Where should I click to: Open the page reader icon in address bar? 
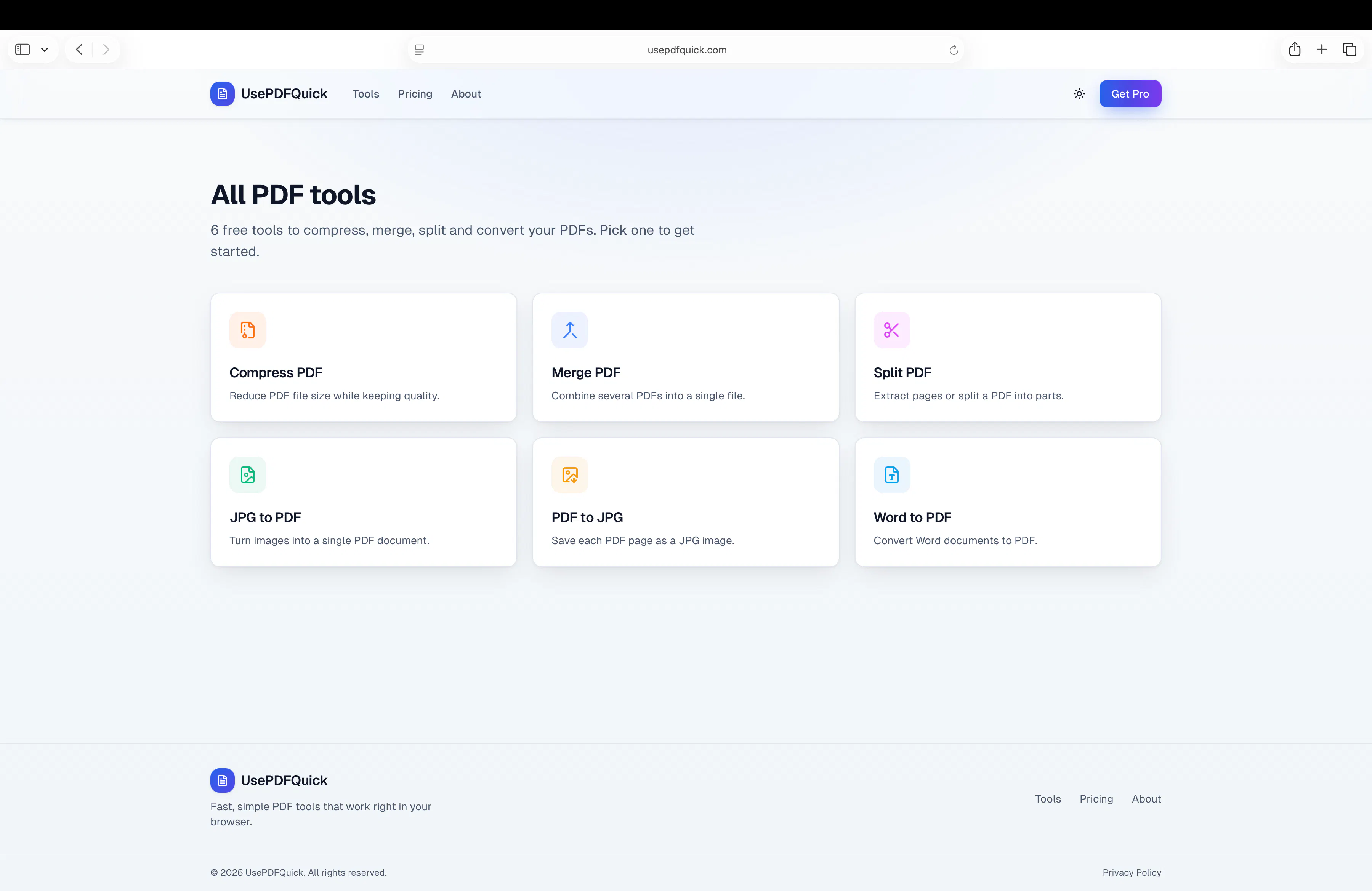420,50
